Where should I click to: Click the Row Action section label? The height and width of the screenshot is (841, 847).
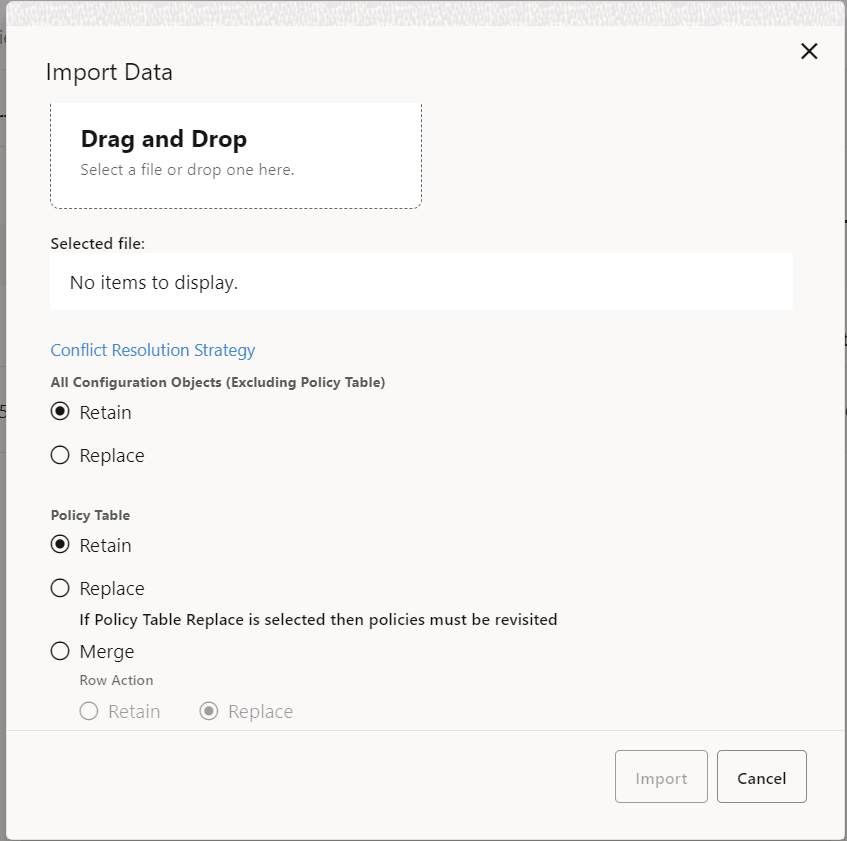pyautogui.click(x=116, y=680)
